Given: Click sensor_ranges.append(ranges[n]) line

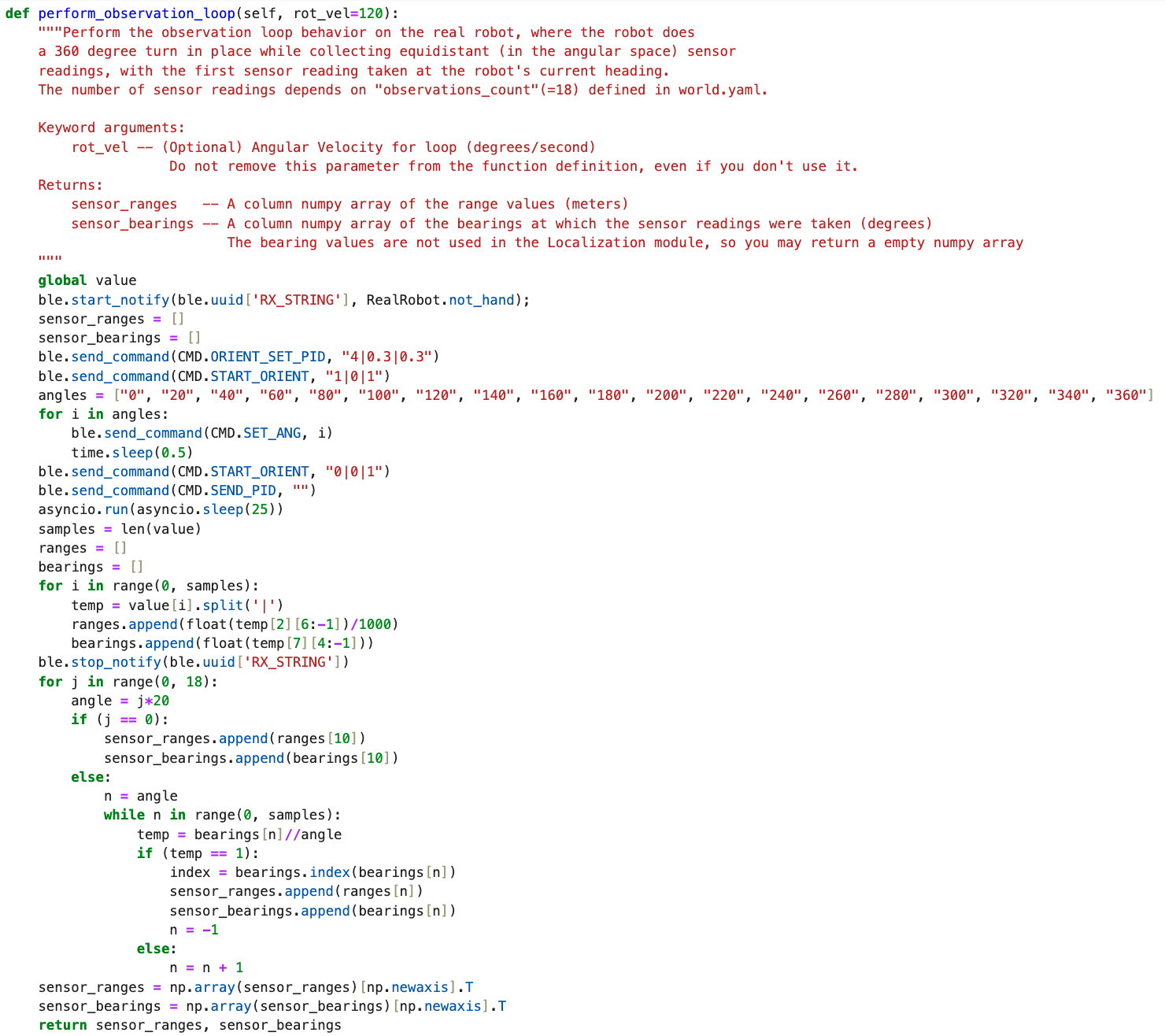Looking at the screenshot, I should tap(297, 891).
